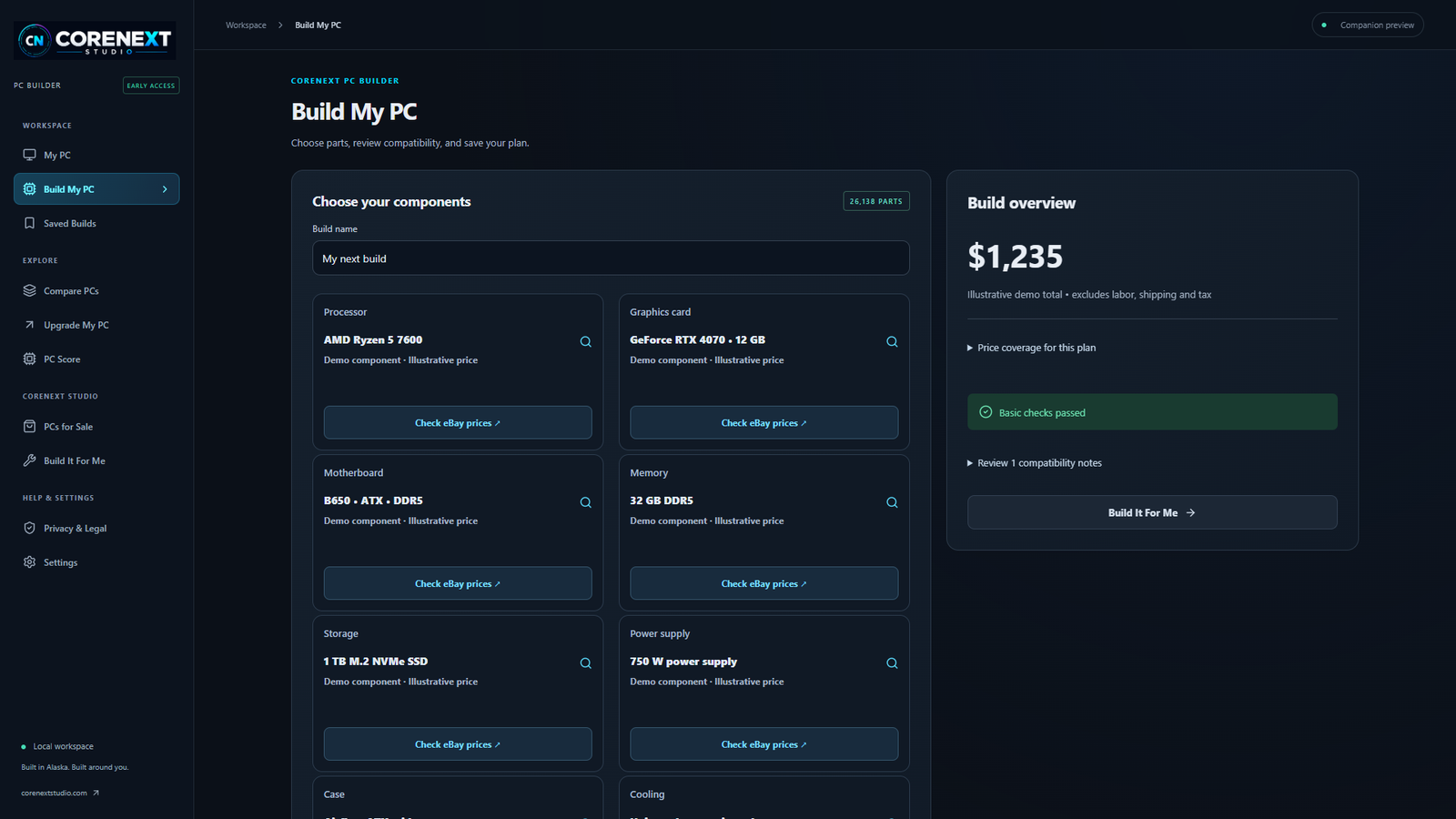Viewport: 1456px width, 819px height.
Task: Check eBay prices for Power supply
Action: (x=763, y=744)
